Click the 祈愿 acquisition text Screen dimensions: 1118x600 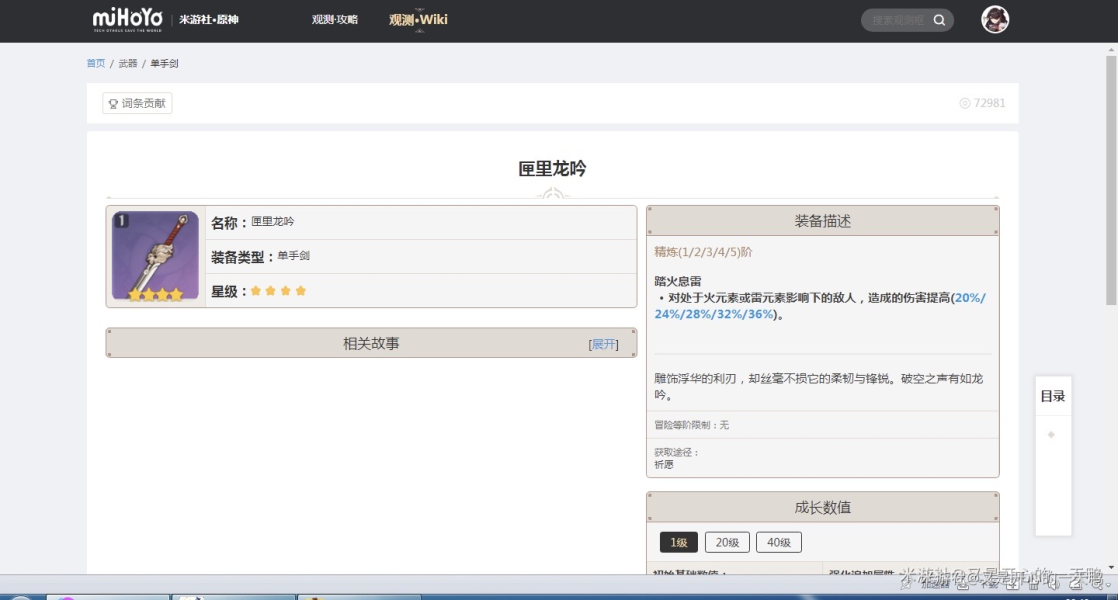tap(664, 465)
